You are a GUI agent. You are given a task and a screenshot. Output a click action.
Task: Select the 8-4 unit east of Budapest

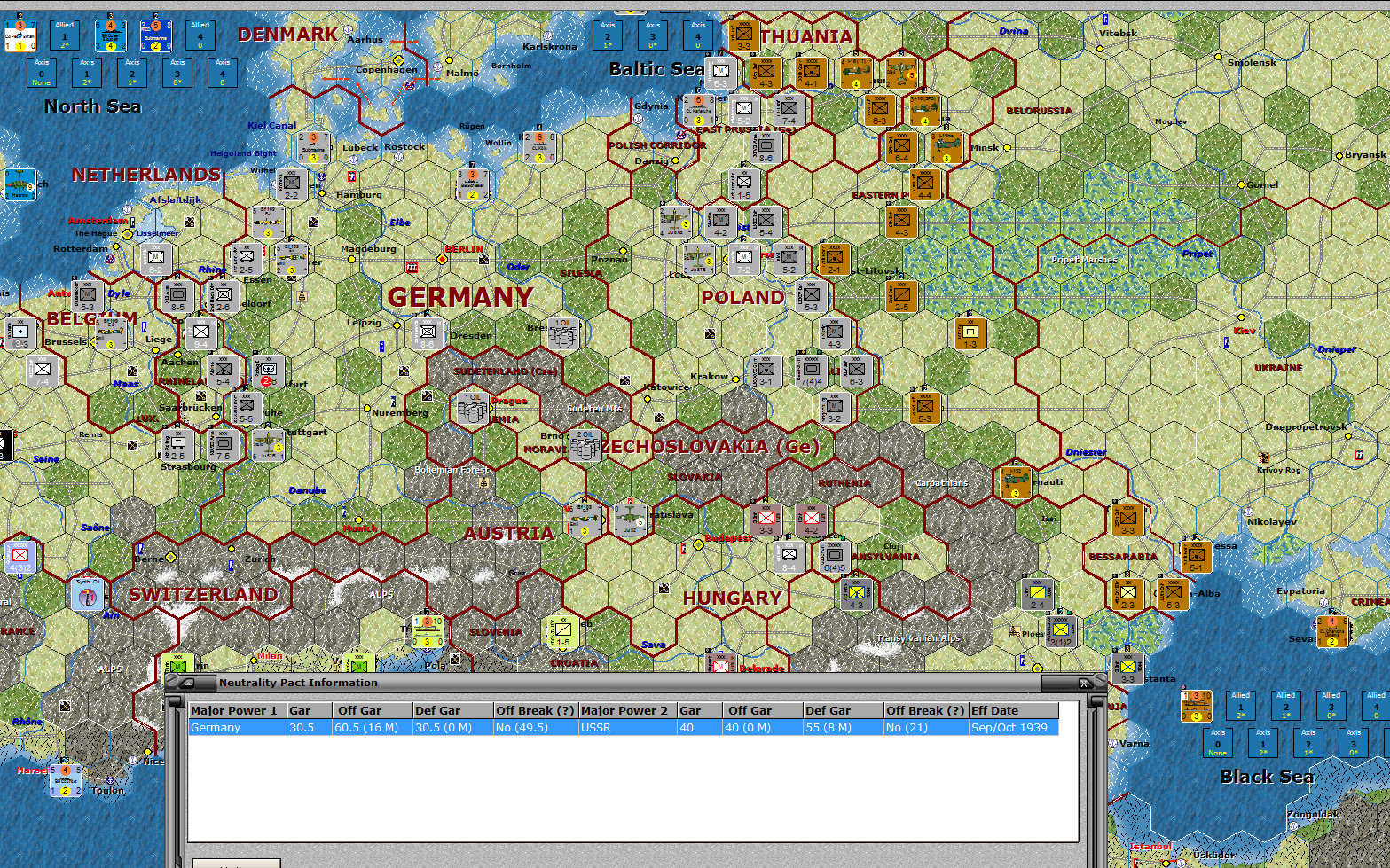(x=789, y=557)
